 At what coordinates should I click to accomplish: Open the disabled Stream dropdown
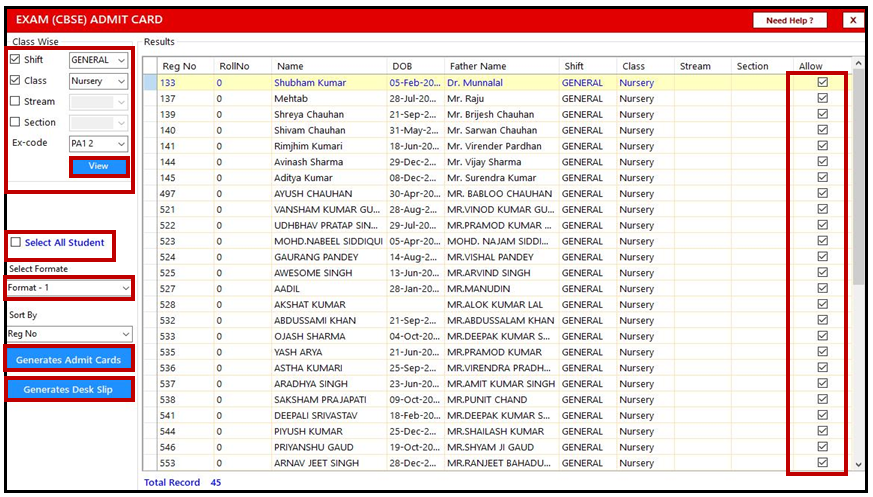[98, 102]
